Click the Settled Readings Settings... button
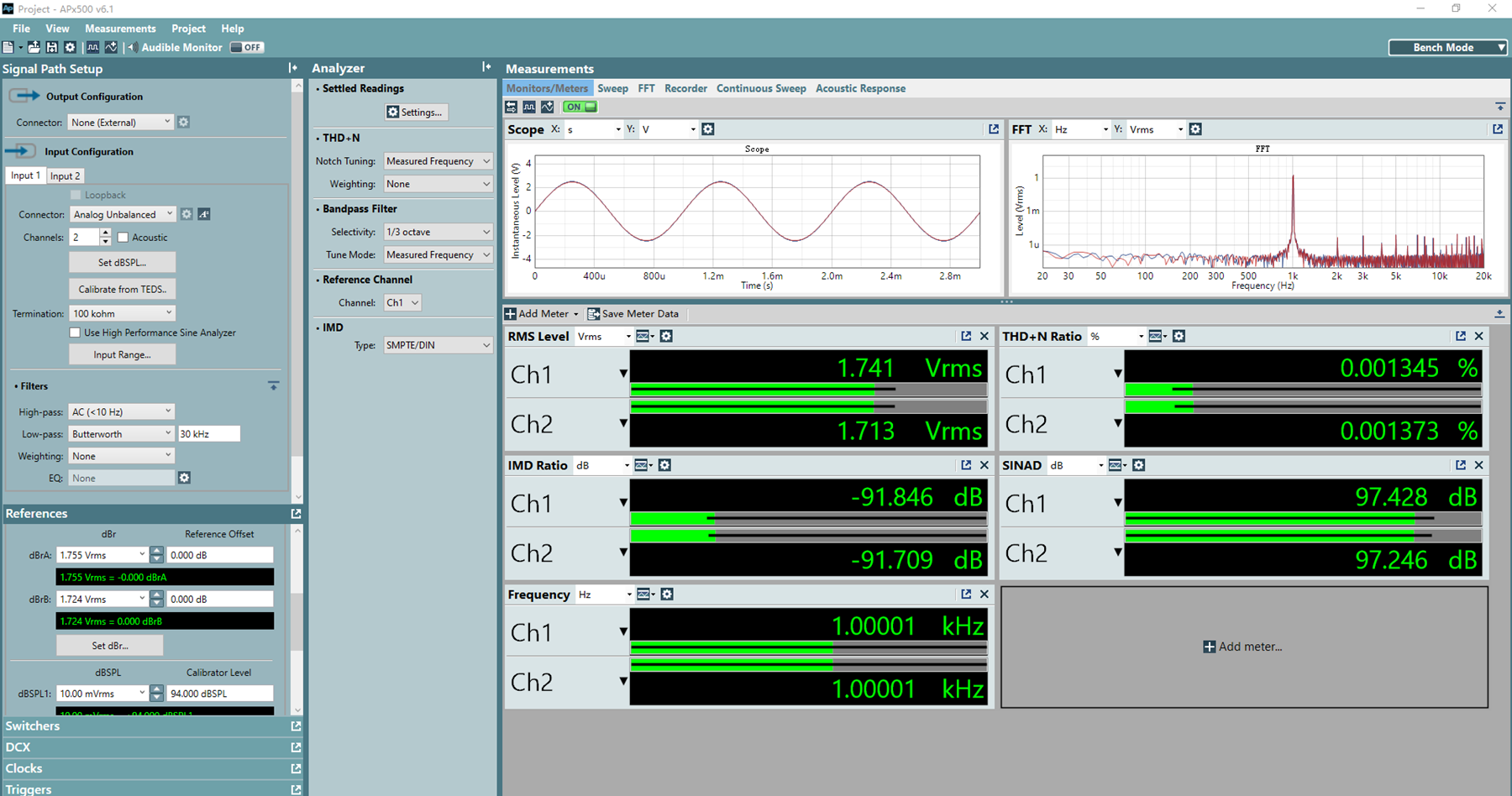 [415, 113]
